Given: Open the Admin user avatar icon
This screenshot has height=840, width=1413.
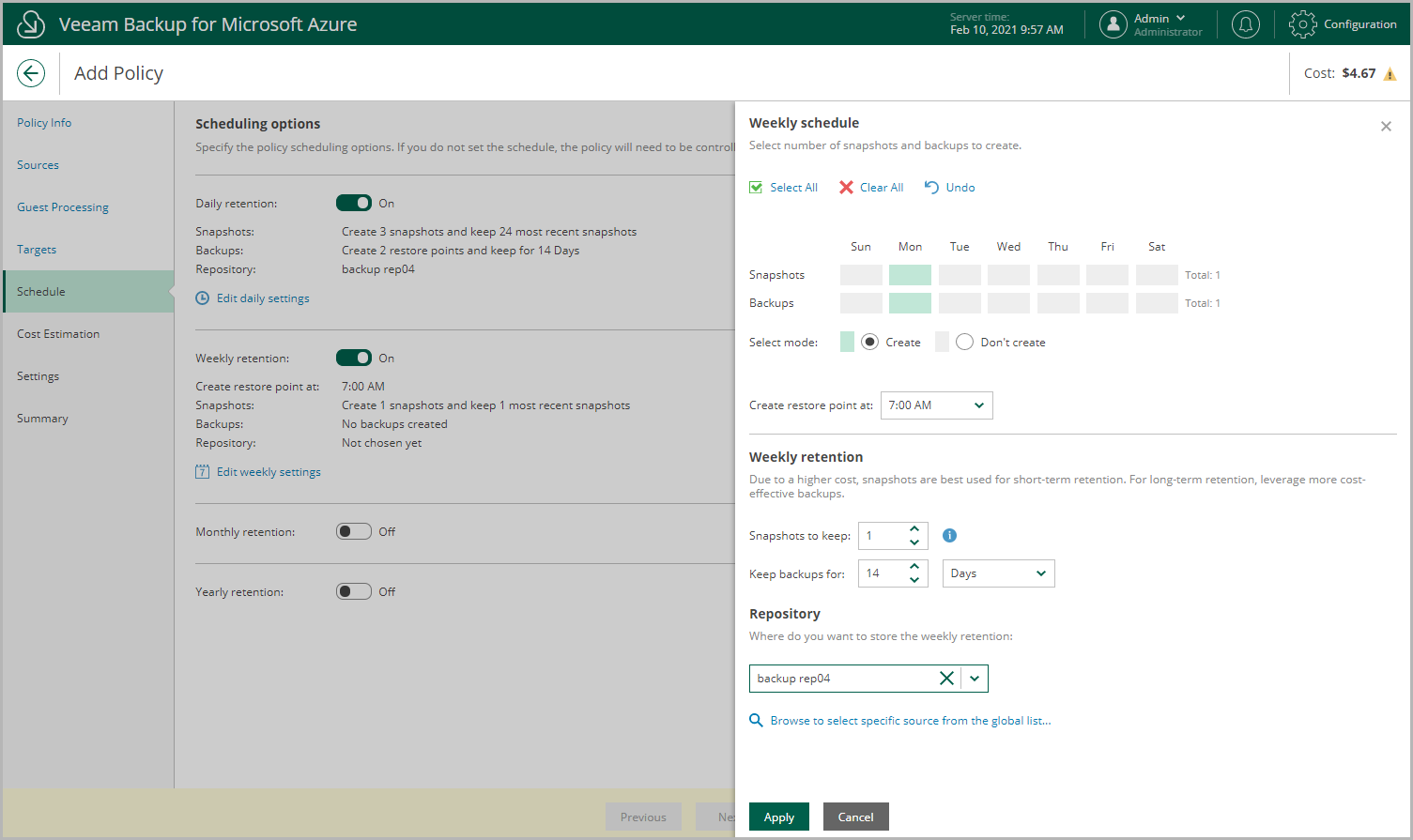Looking at the screenshot, I should tap(1114, 24).
